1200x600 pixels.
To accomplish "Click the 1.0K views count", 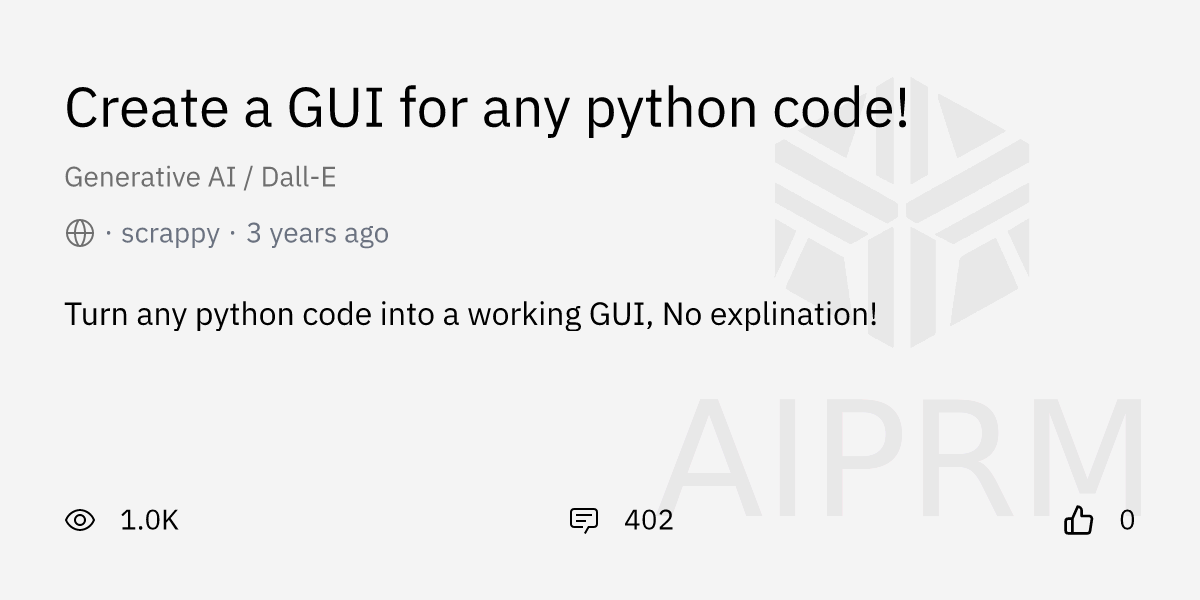I will coord(149,520).
